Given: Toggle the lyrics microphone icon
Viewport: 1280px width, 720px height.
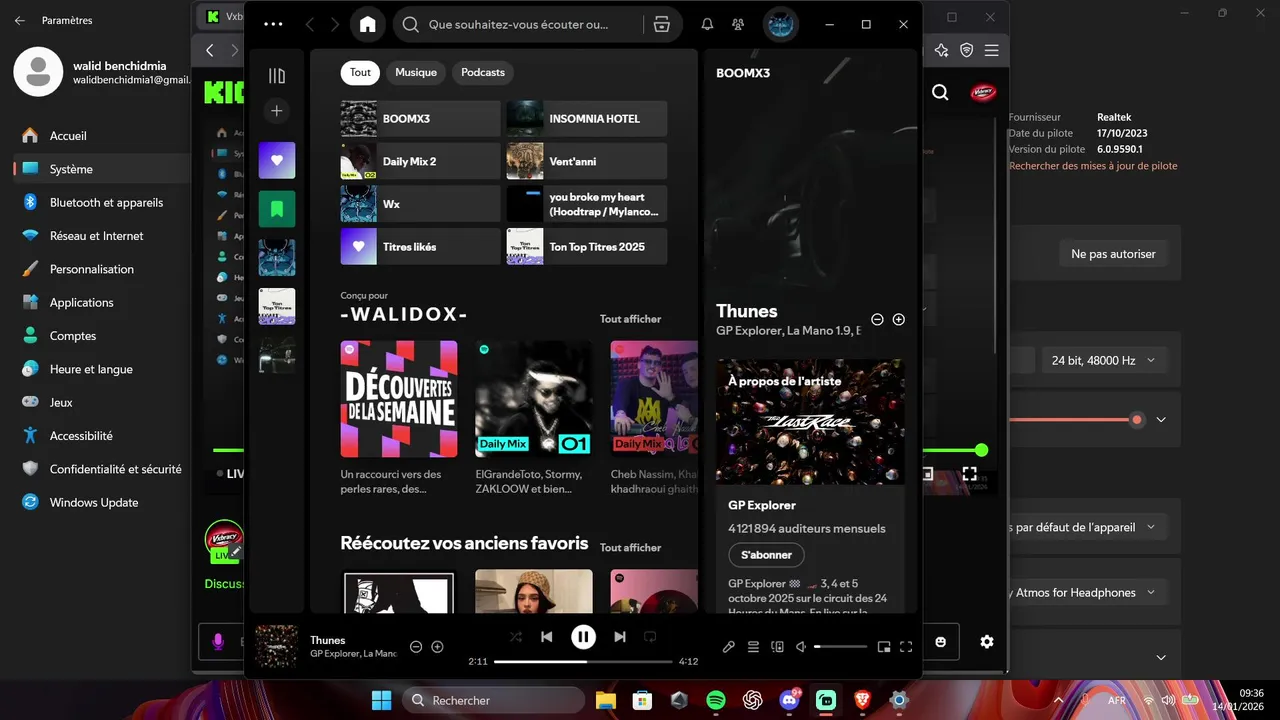Looking at the screenshot, I should (729, 647).
